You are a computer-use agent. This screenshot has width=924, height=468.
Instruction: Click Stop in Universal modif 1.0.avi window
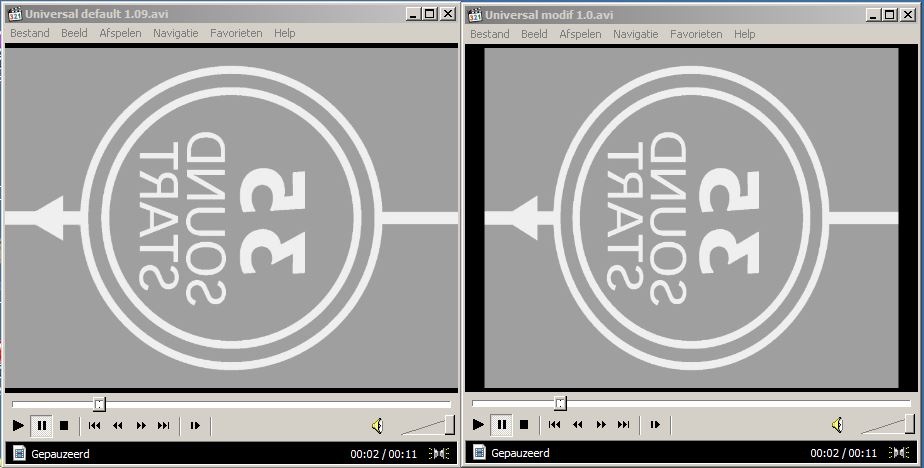[x=524, y=424]
